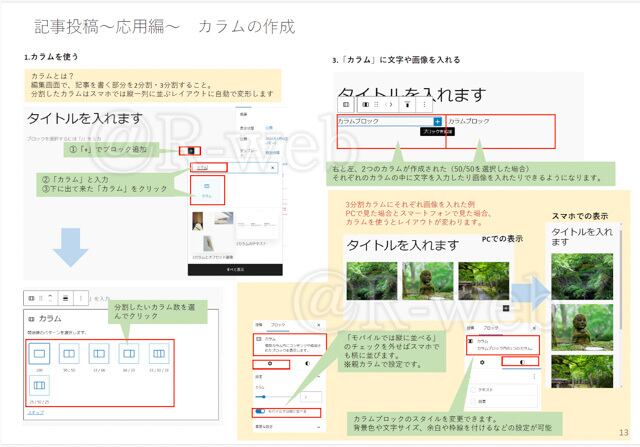
Task: Click the スキップ link under the layout options
Action: coord(36,413)
